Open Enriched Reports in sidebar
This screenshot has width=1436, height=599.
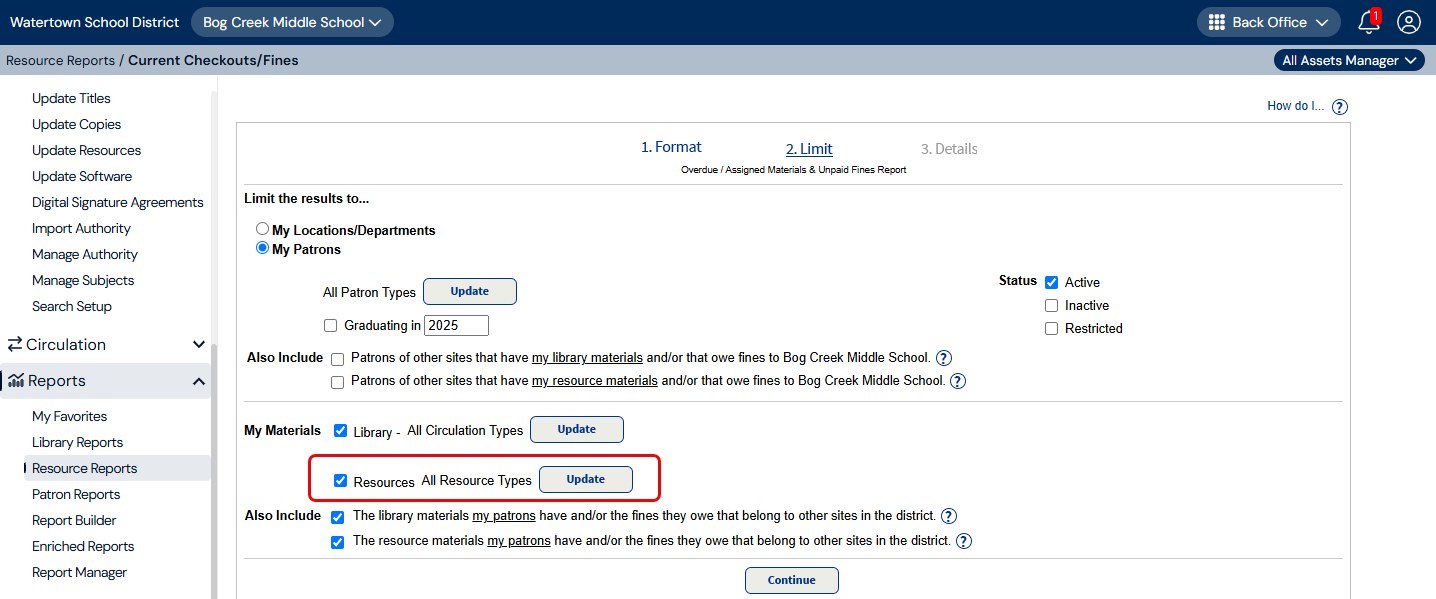[x=83, y=546]
